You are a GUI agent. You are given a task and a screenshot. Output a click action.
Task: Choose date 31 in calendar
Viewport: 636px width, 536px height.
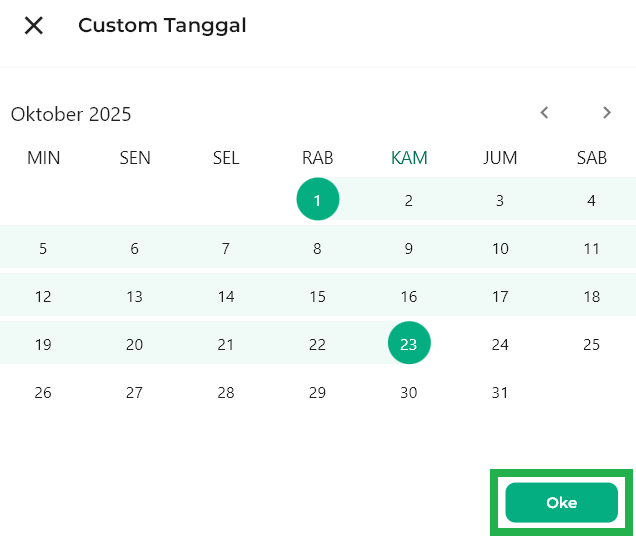(x=500, y=393)
